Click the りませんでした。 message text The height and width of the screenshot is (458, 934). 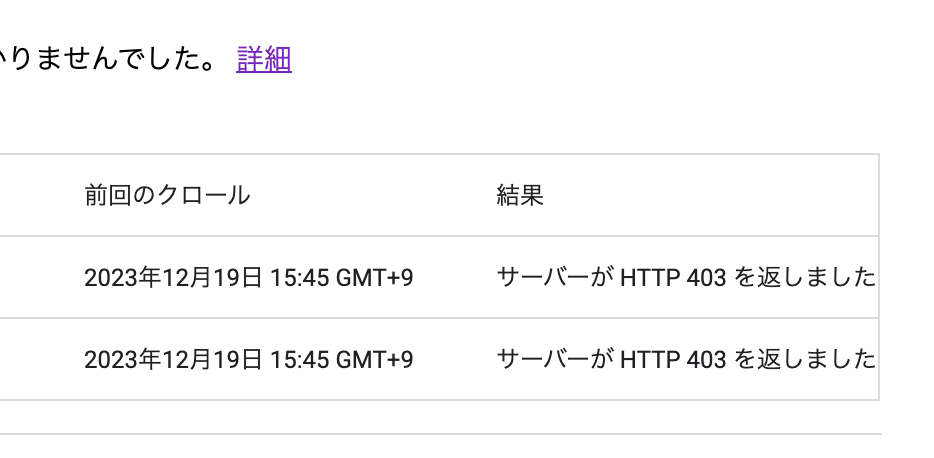pyautogui.click(x=110, y=59)
